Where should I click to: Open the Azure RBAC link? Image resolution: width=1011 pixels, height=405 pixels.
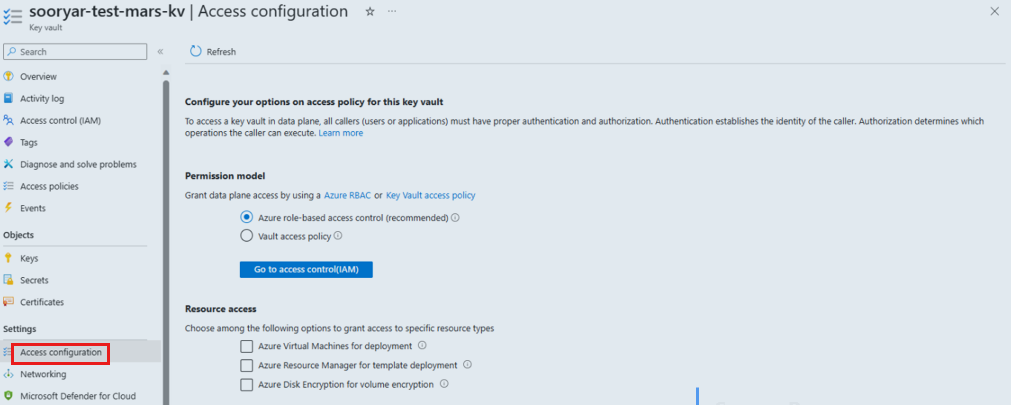point(348,195)
